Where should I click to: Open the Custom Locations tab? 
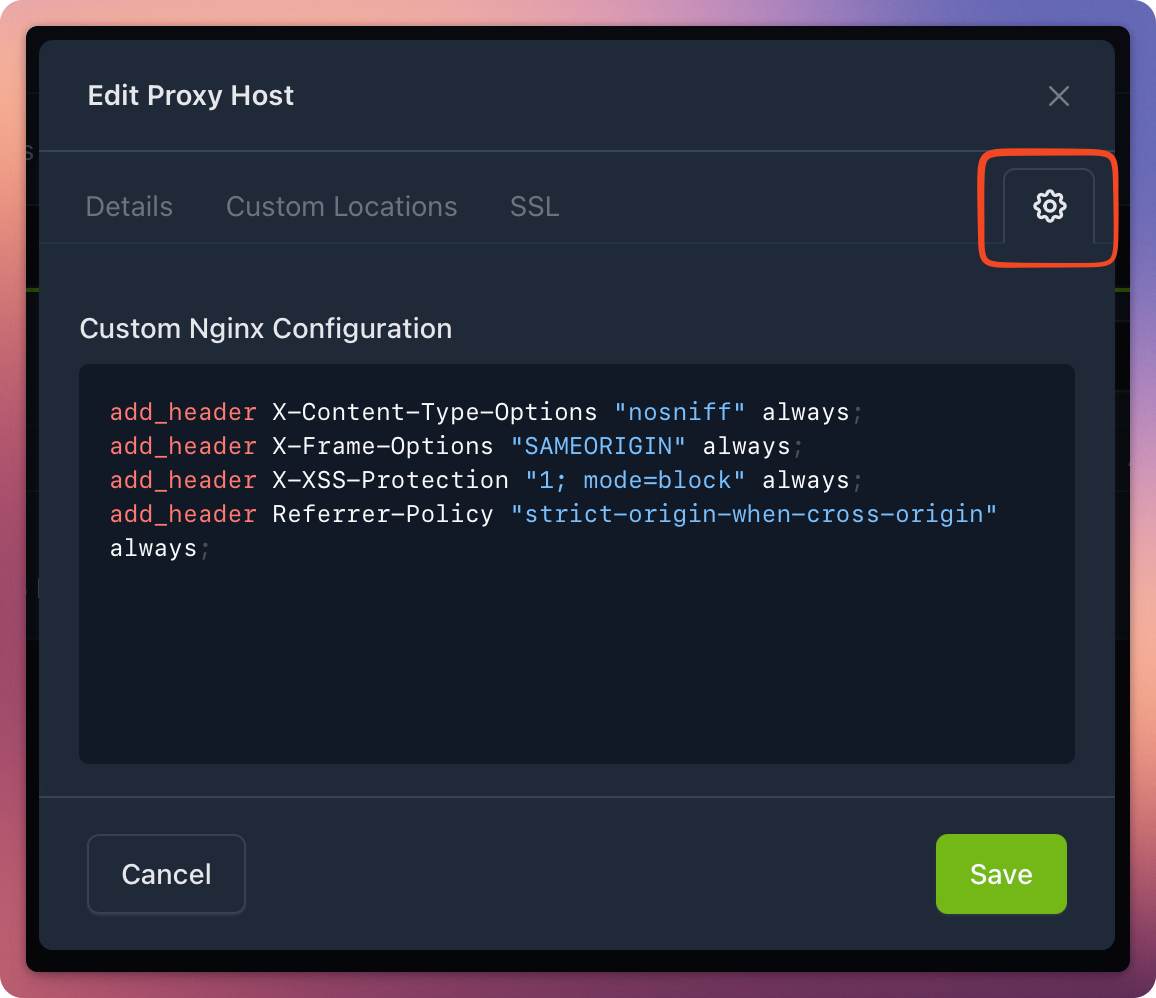click(341, 207)
